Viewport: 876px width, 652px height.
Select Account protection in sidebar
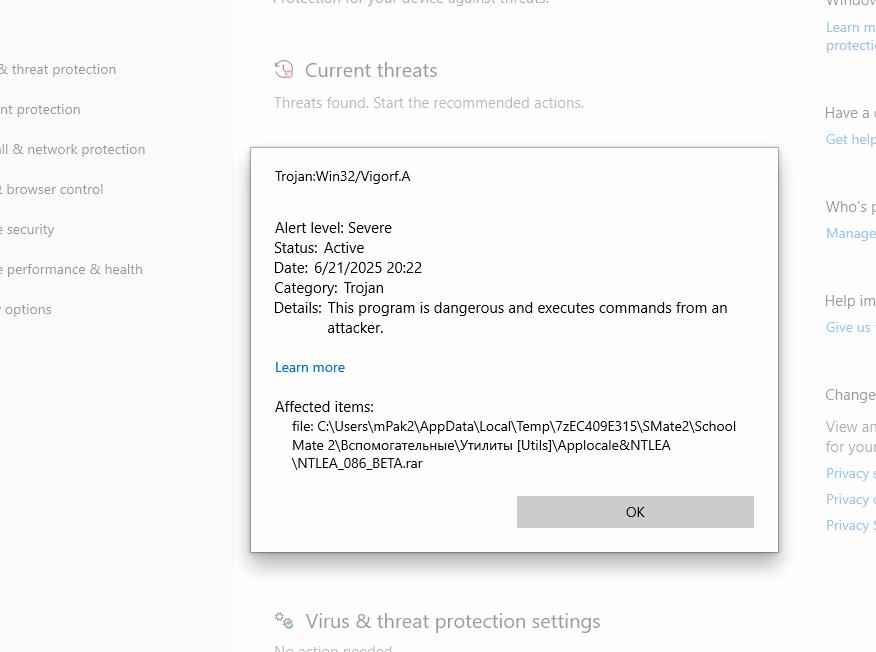point(40,110)
